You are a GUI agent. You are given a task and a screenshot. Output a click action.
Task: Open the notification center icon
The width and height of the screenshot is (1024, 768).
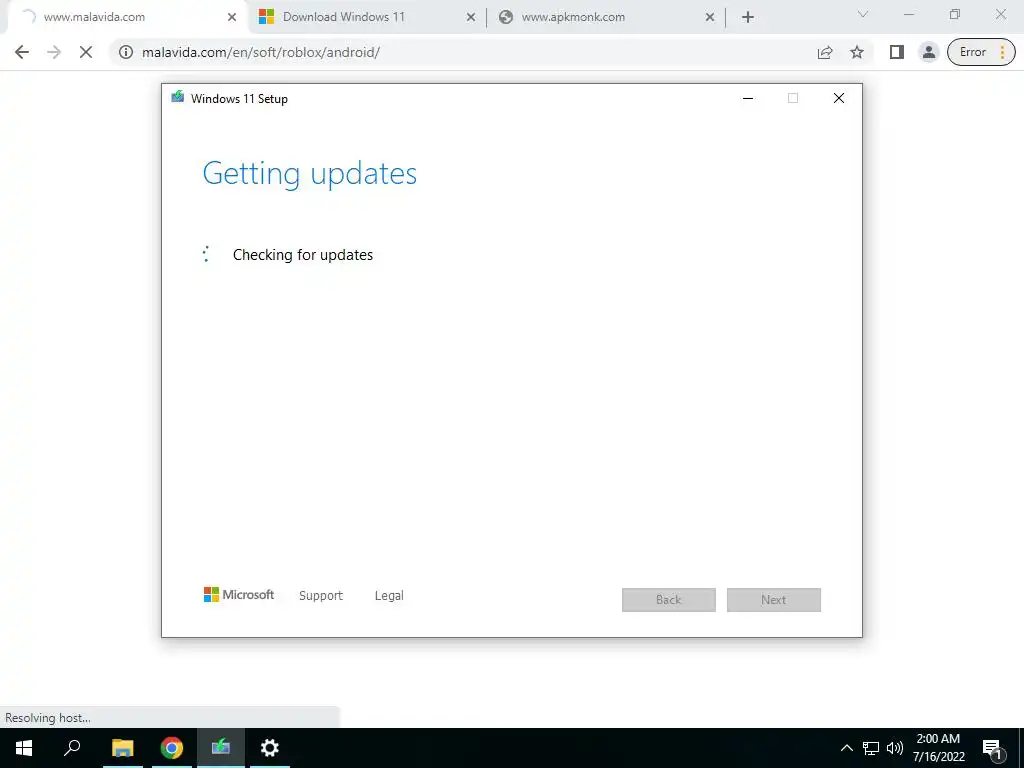tap(992, 748)
